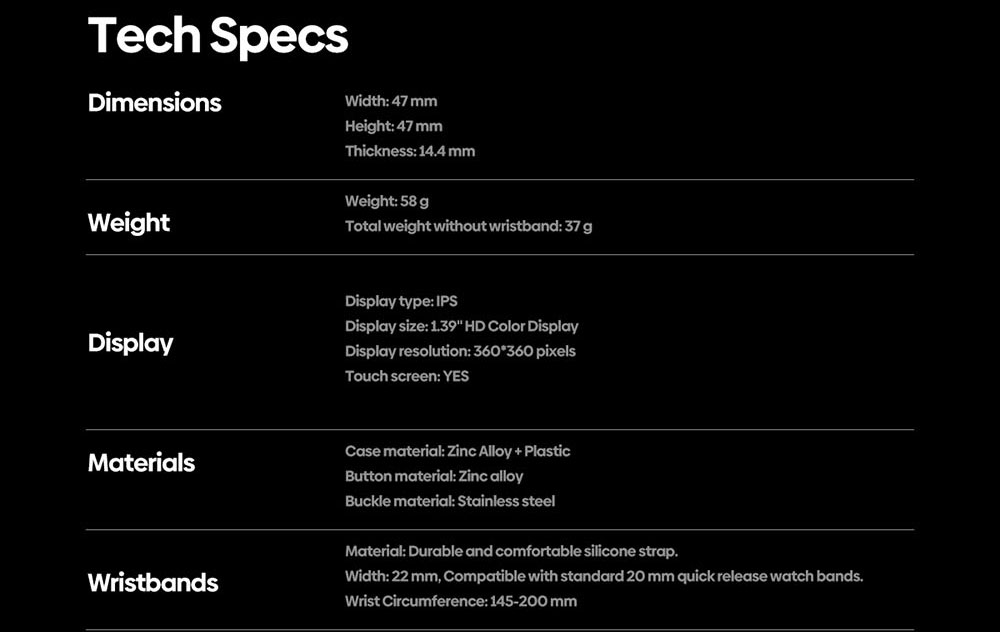
Task: Click the Button material: Zinc alloy line
Action: (434, 476)
